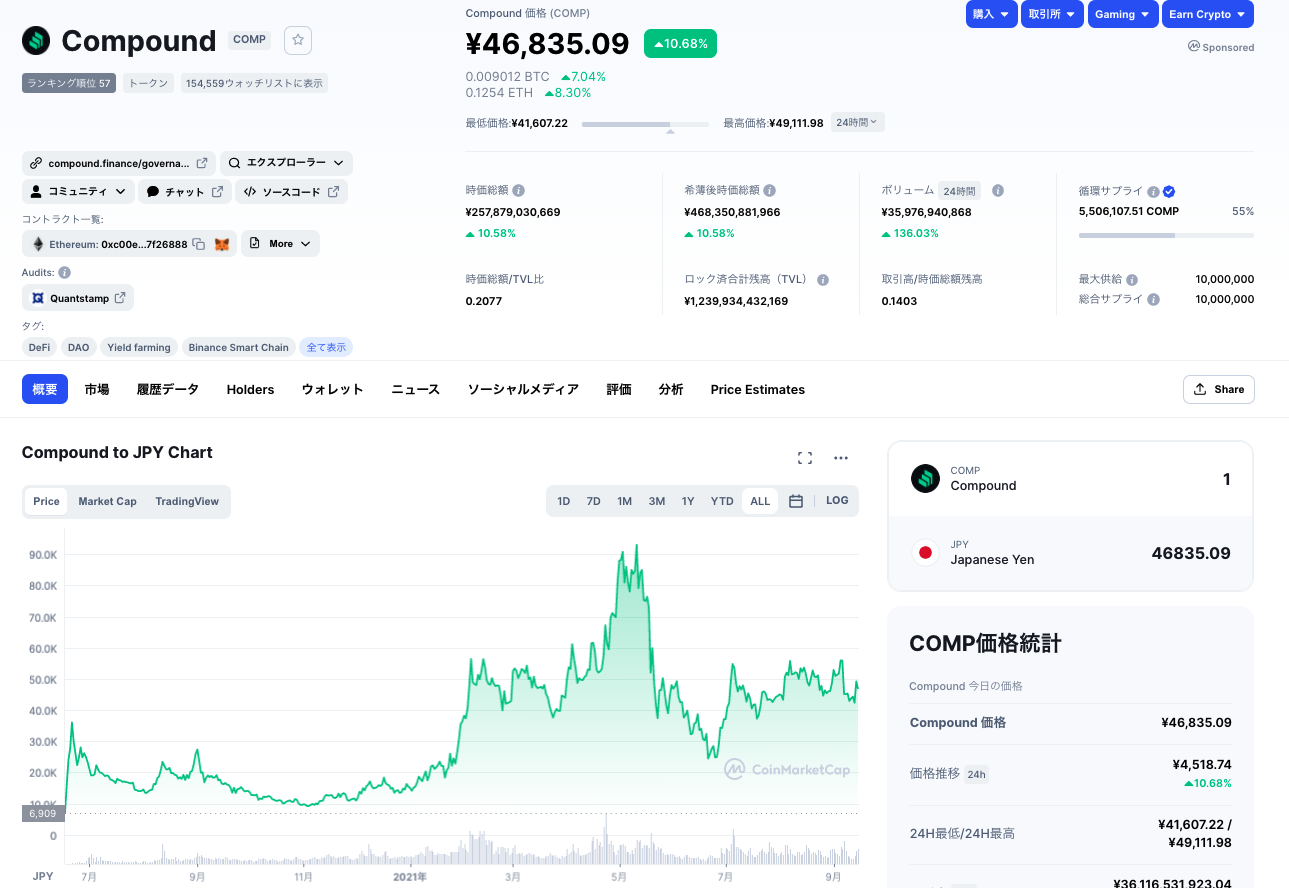Screen dimensions: 1289x888
Task: Open the Quantstamp audit link
Action: [78, 298]
